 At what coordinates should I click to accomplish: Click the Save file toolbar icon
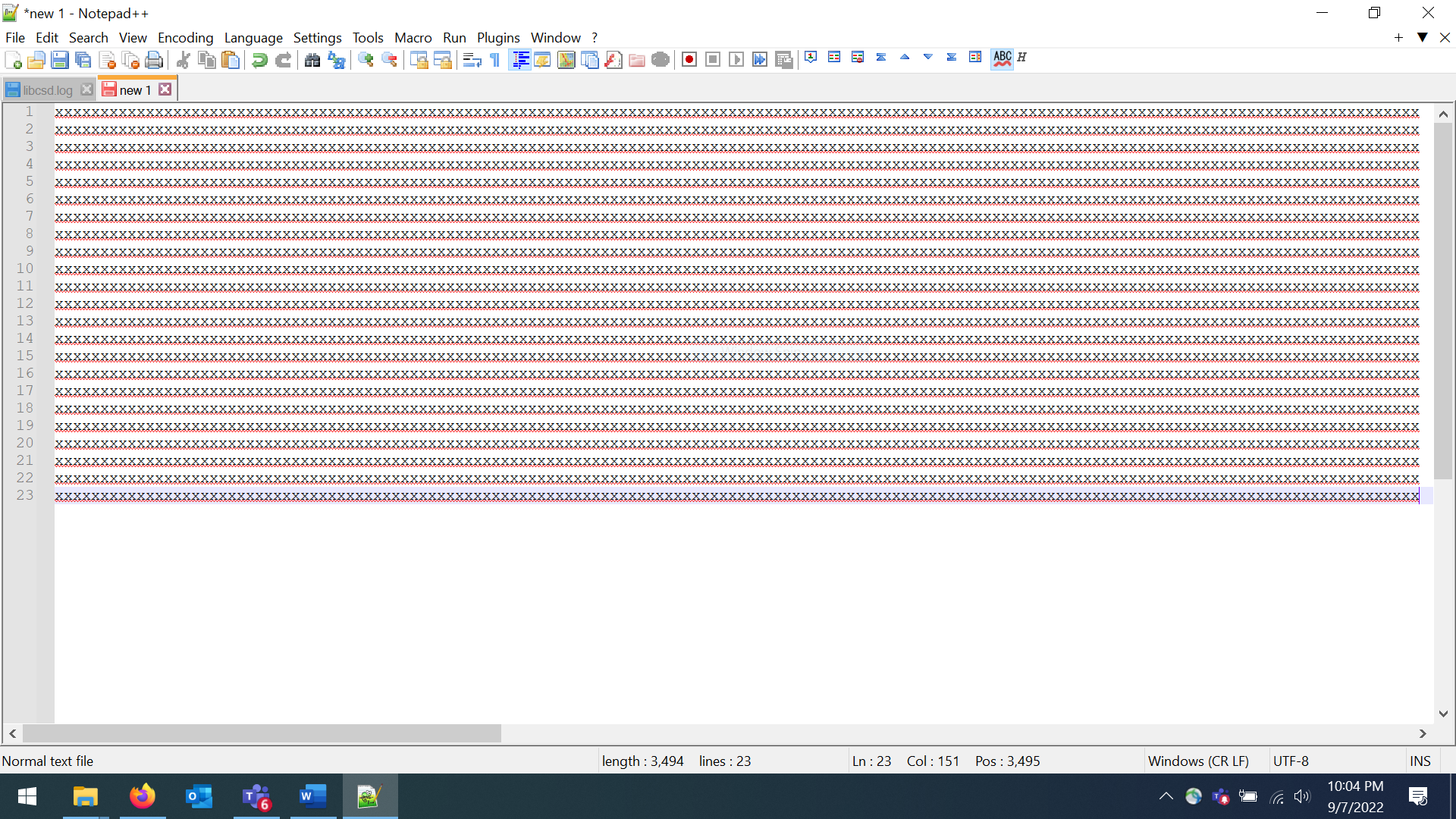coord(59,60)
